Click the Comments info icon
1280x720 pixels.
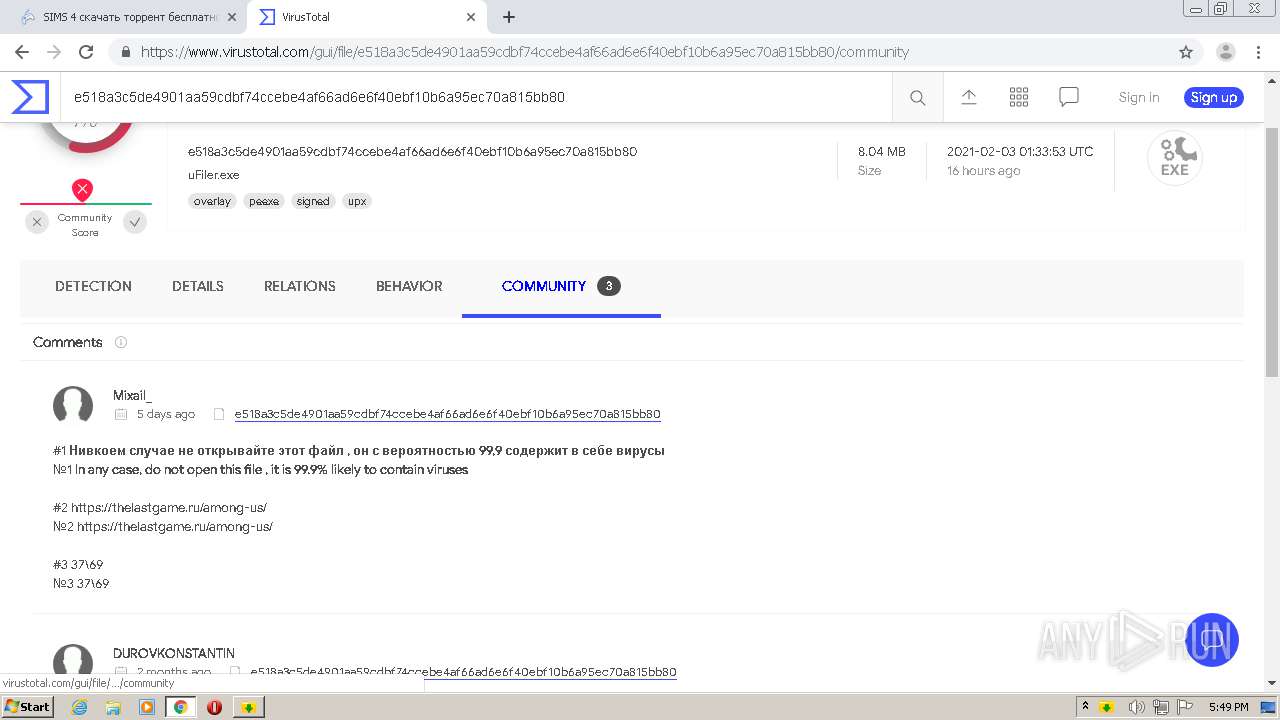click(x=121, y=342)
